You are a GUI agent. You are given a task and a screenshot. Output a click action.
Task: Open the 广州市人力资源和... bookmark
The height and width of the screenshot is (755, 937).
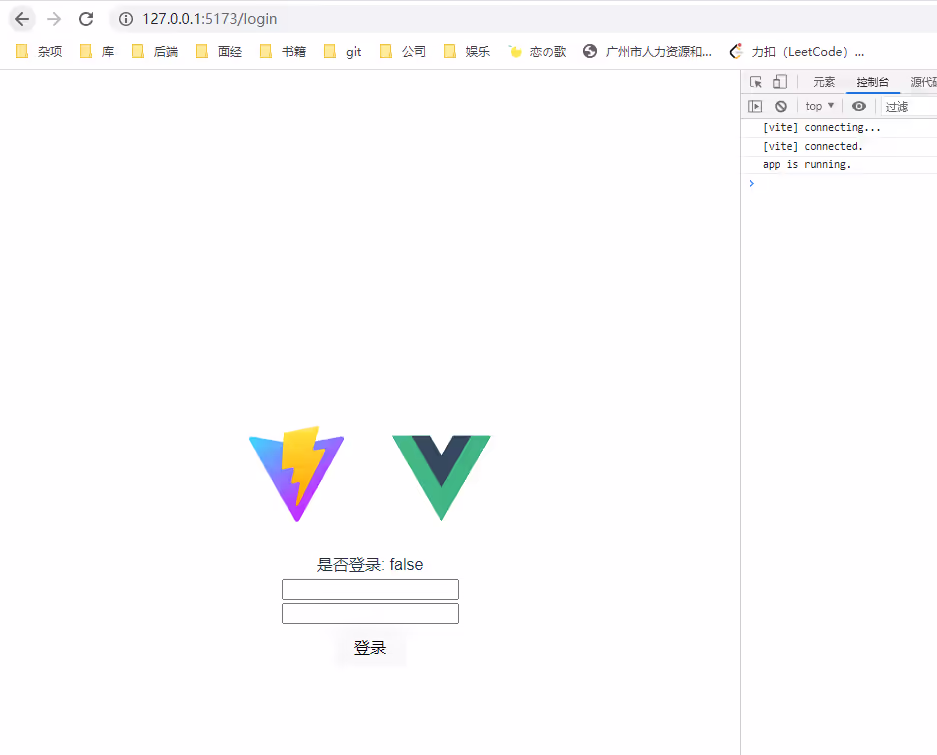point(647,51)
